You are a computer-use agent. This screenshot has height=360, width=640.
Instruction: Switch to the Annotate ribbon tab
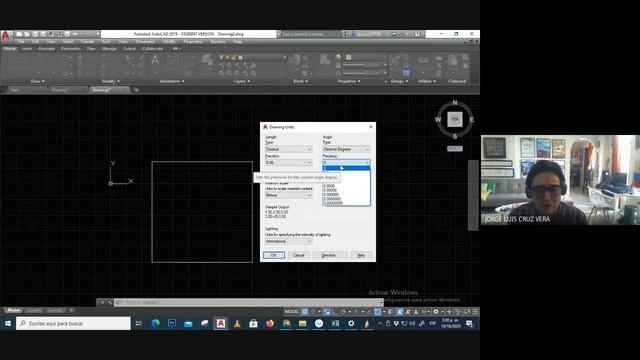(47, 49)
